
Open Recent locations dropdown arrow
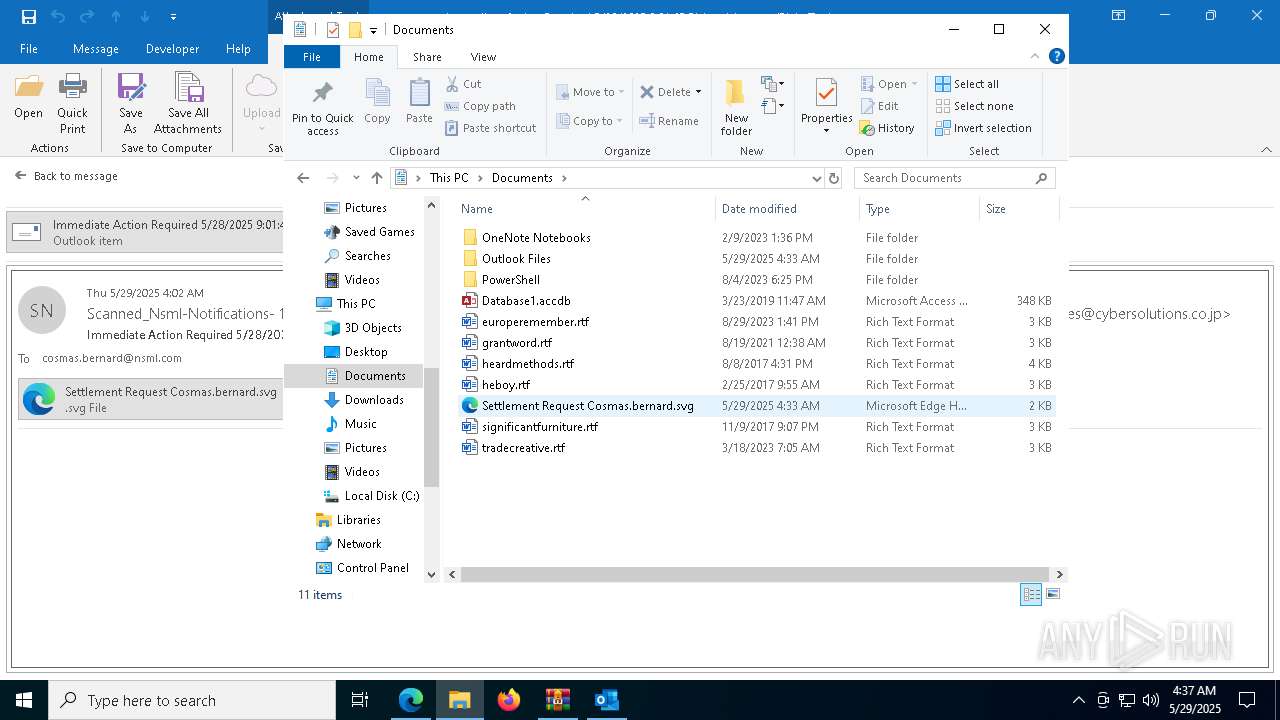tap(356, 178)
